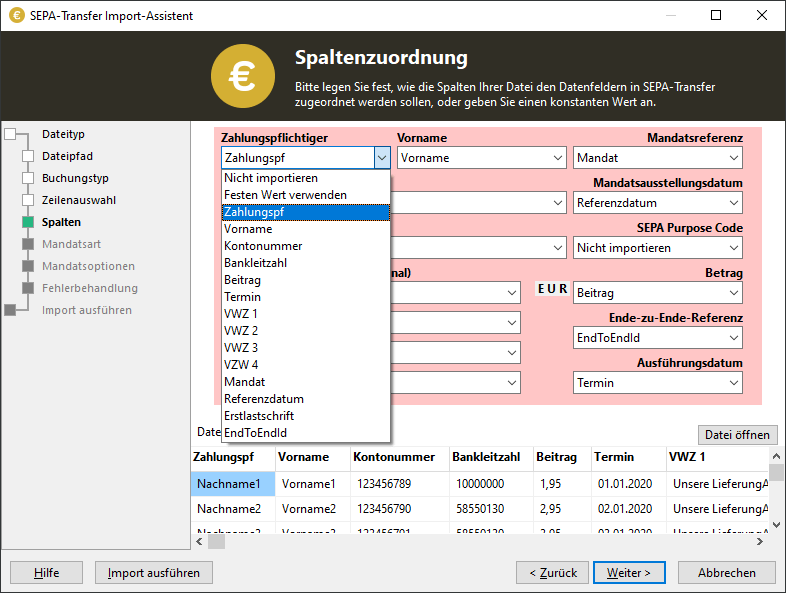
Task: Select 'Vorname' from the open list
Action: 306,229
